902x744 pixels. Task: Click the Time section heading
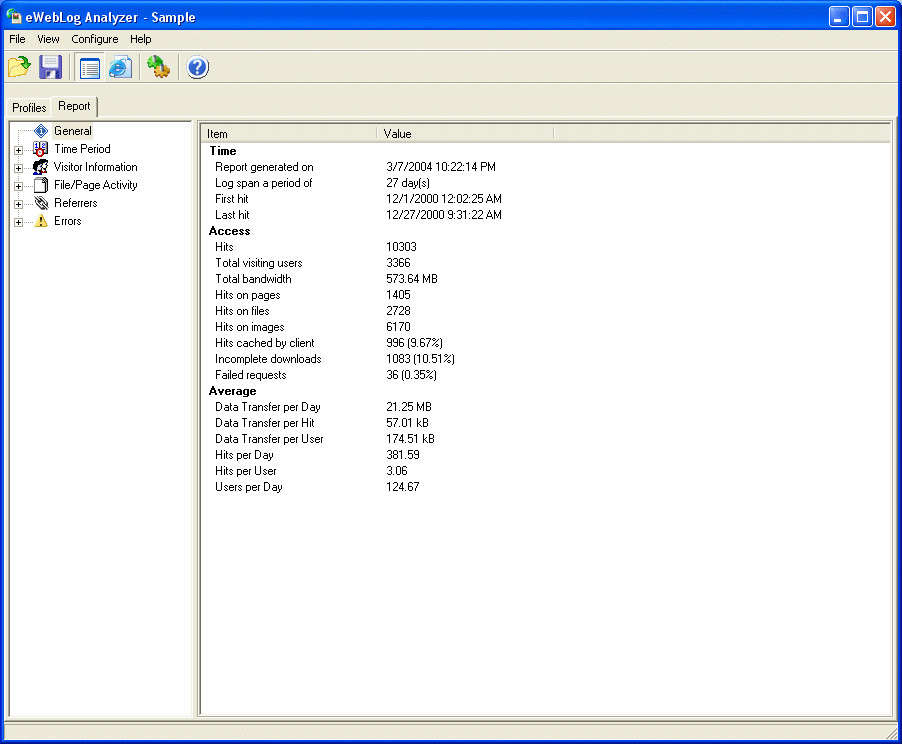[x=223, y=151]
